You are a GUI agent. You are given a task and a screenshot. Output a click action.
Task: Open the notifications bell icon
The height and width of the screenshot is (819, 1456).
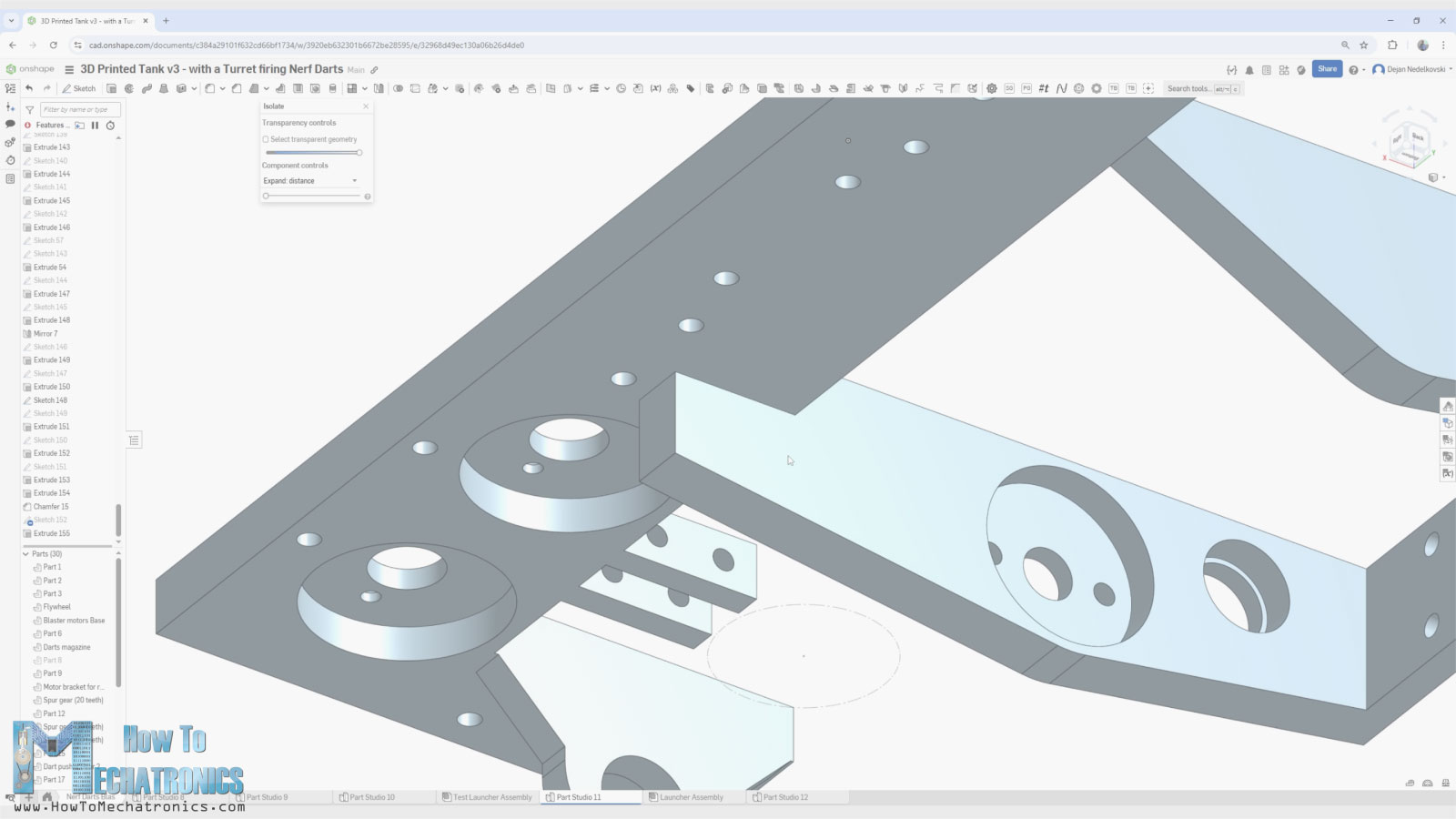[x=1249, y=69]
